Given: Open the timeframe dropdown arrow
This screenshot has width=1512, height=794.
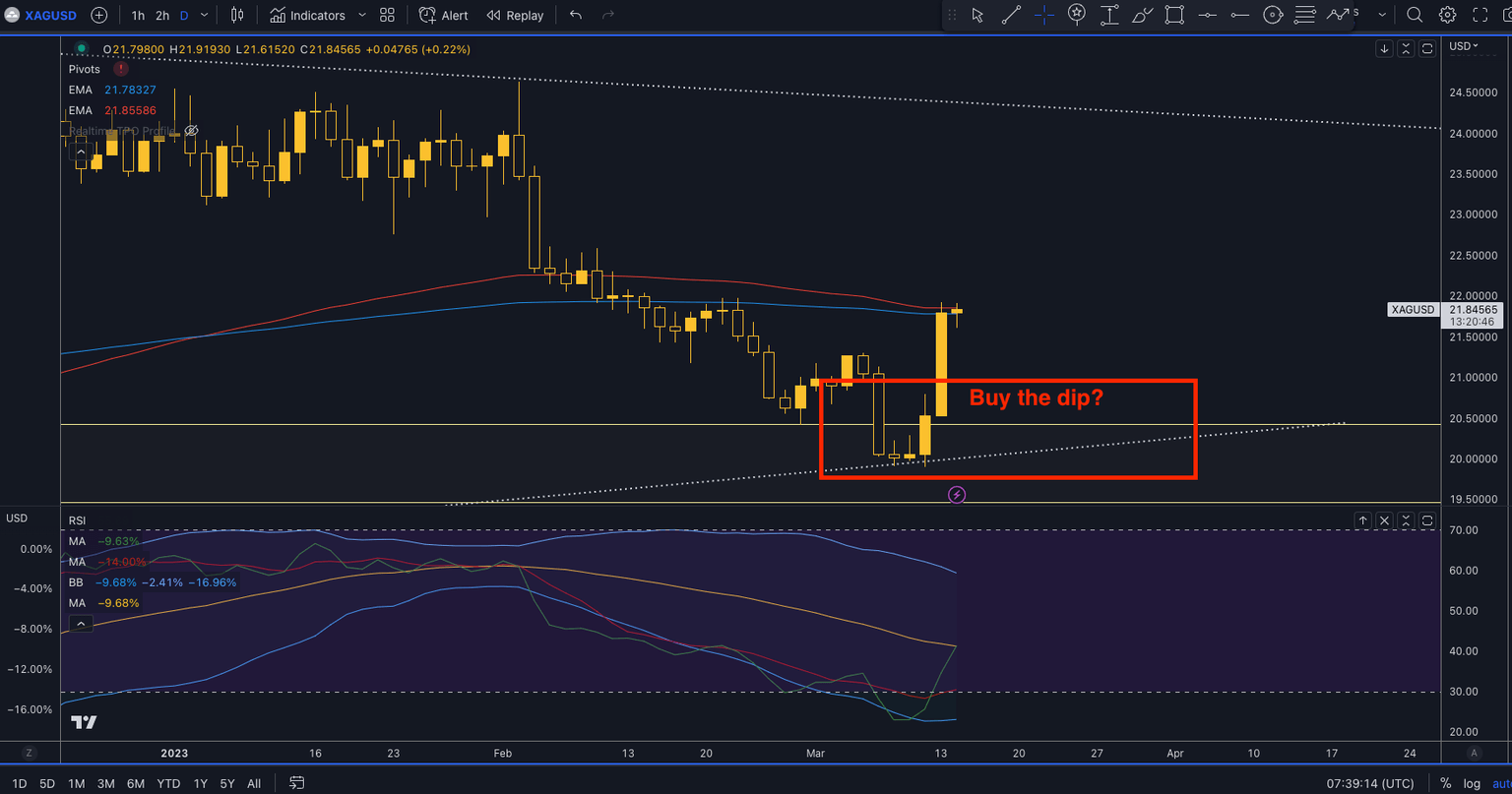Looking at the screenshot, I should [202, 15].
